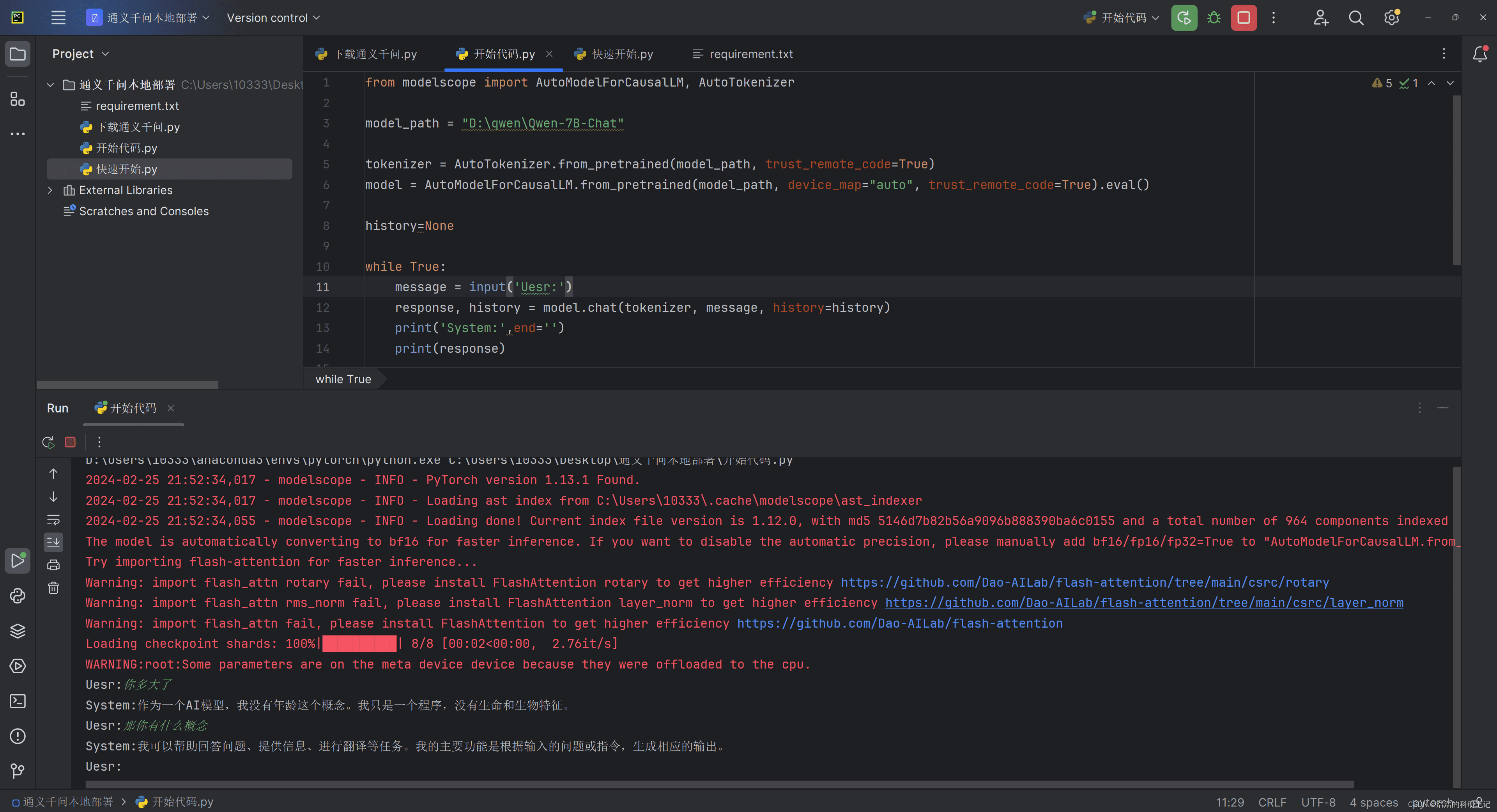This screenshot has height=812, width=1497.
Task: Close the 开始代码.py editor tab
Action: (x=549, y=53)
